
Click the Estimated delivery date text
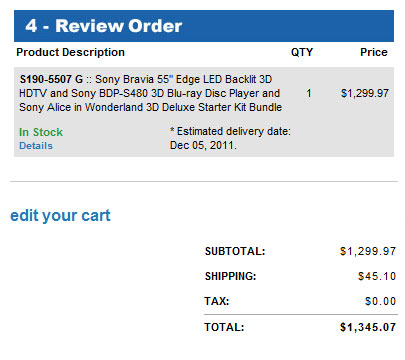click(230, 131)
